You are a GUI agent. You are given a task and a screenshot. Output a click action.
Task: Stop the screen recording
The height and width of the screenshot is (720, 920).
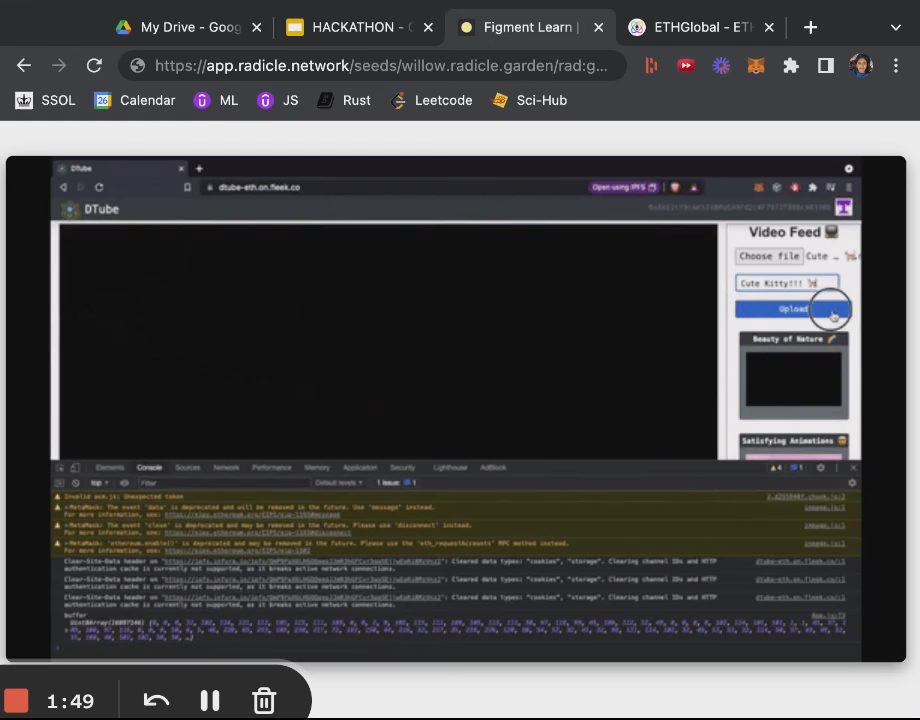tap(16, 700)
